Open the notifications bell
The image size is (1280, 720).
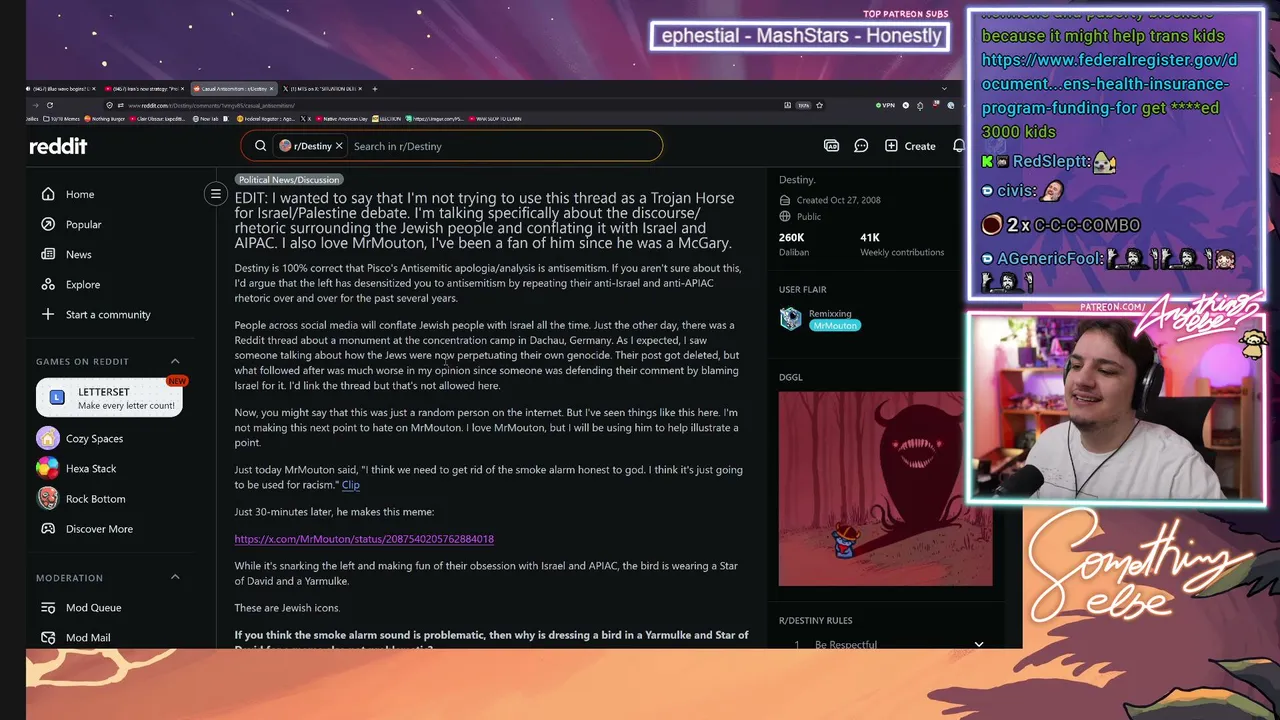[x=959, y=146]
